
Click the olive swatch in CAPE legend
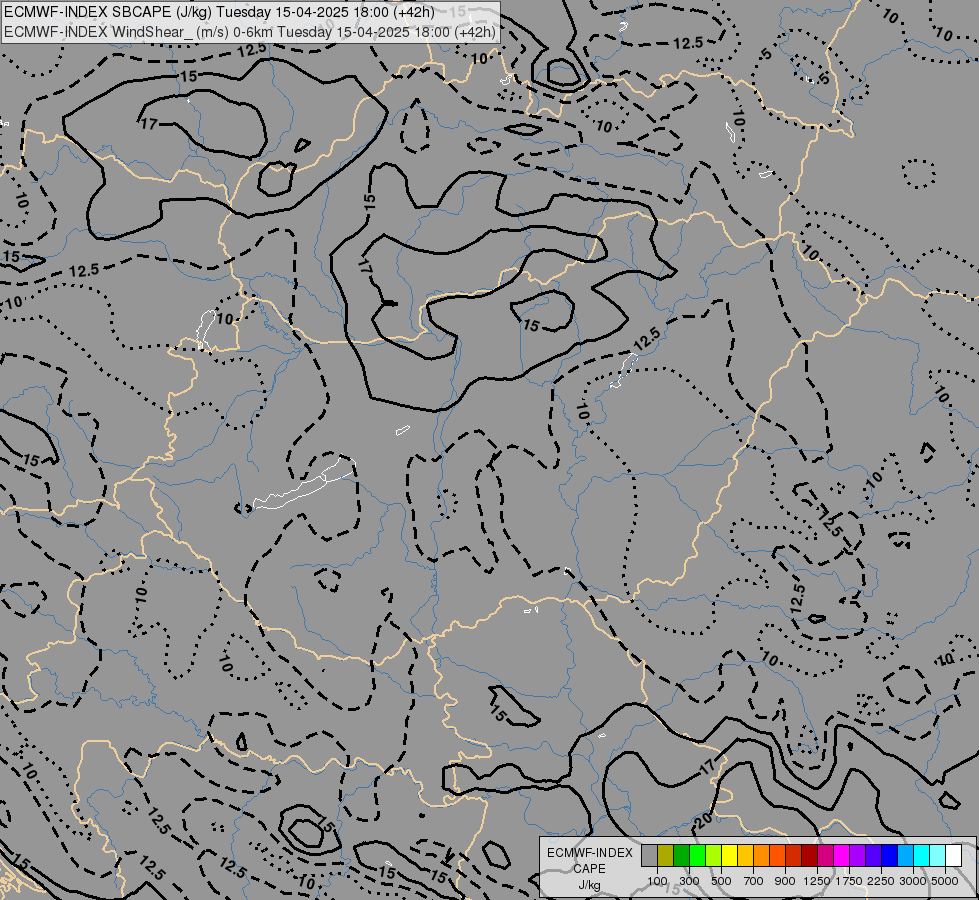[x=666, y=856]
